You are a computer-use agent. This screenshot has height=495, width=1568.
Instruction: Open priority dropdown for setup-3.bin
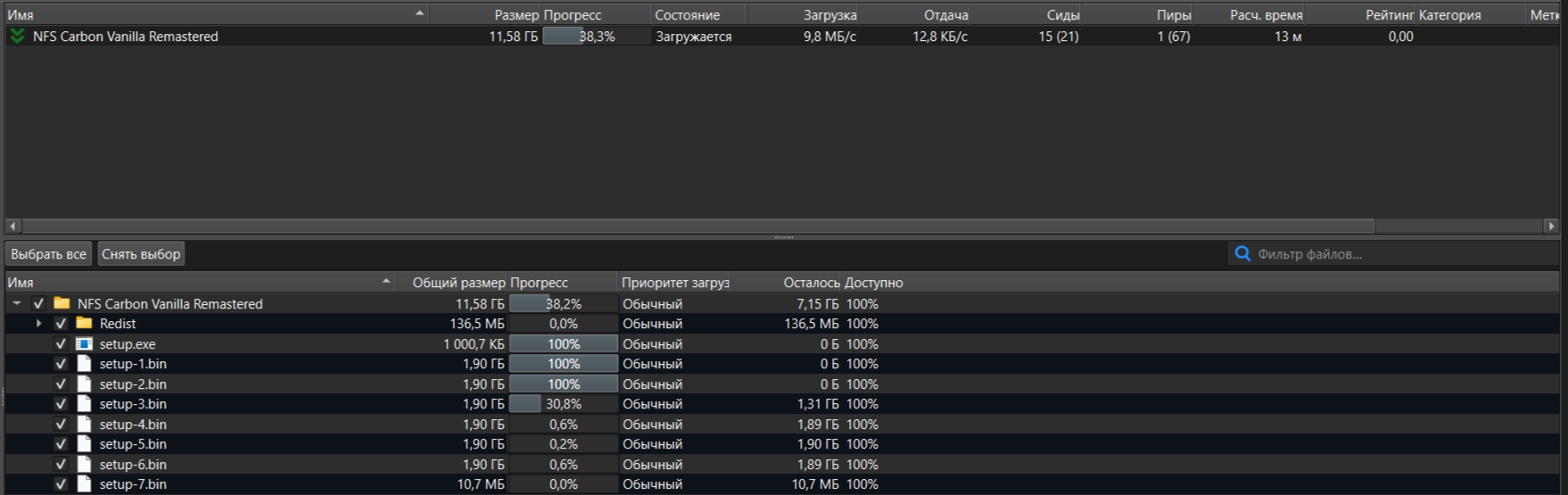[x=675, y=403]
